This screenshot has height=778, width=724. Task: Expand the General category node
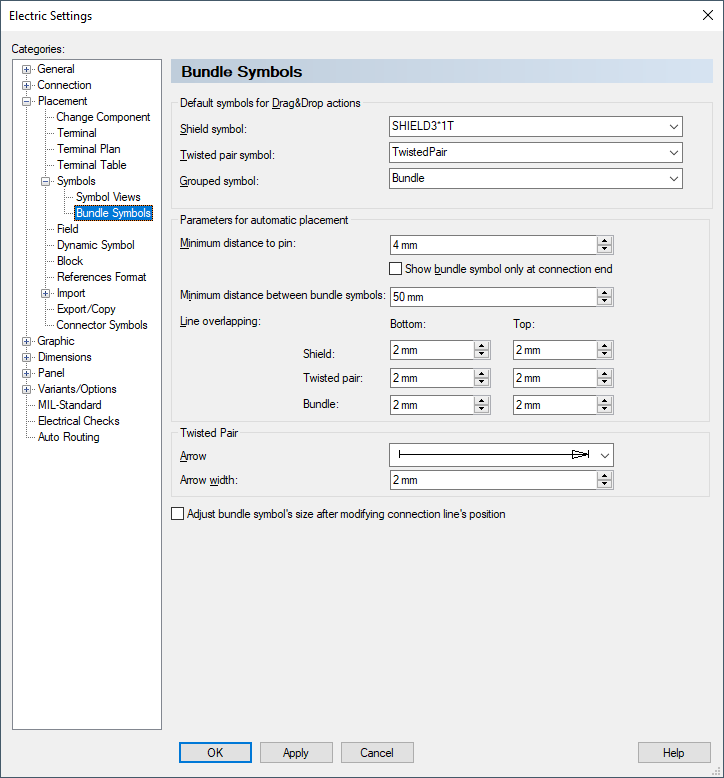[27, 69]
